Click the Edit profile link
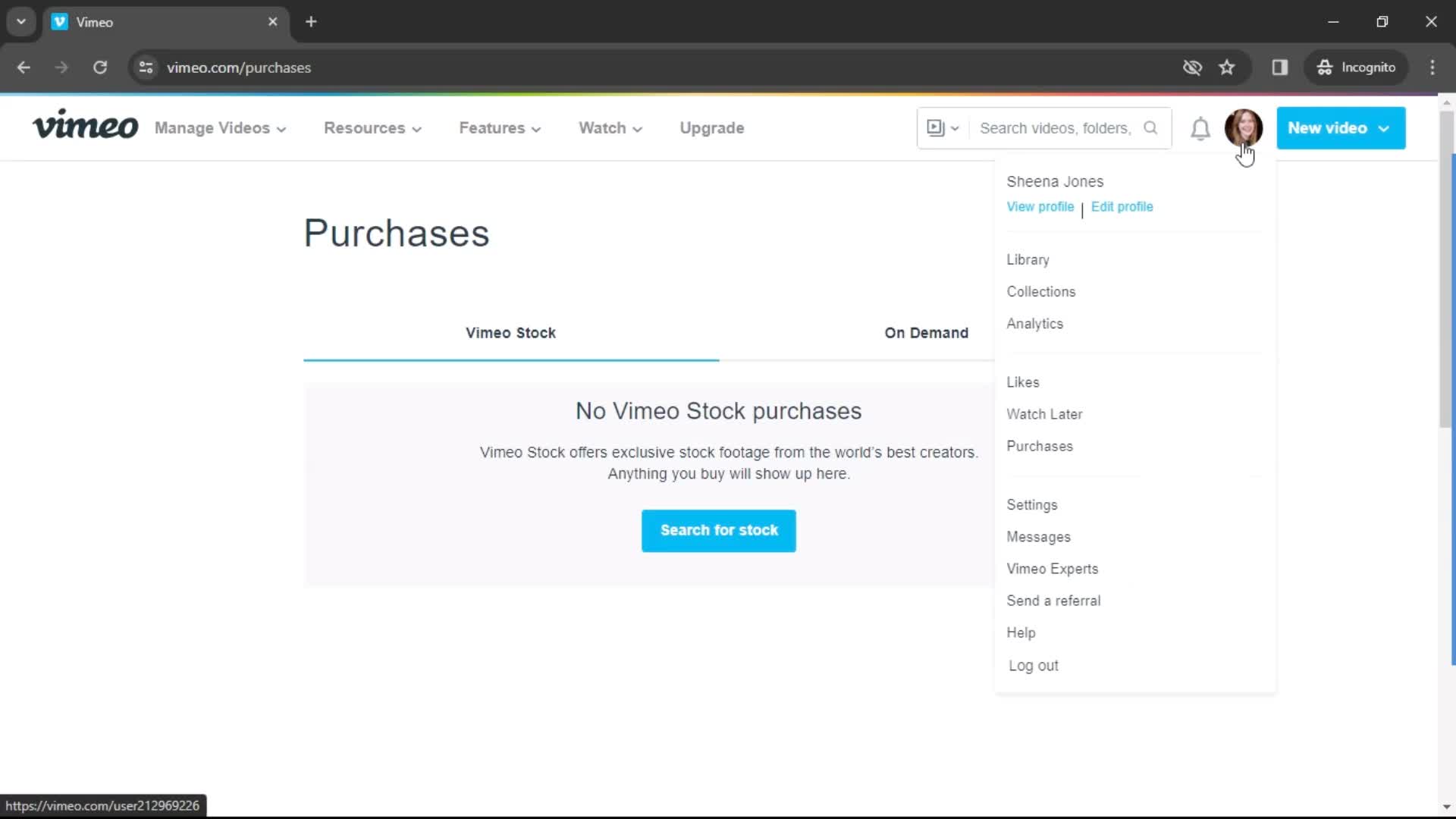Screen dimensions: 1456x819 1122,207
